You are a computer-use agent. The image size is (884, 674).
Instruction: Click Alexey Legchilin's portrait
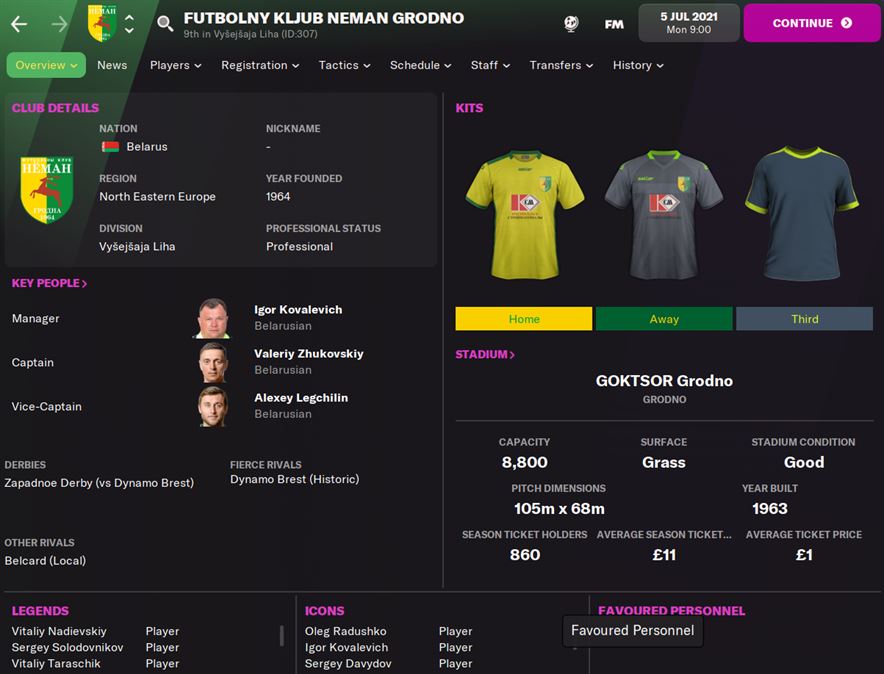214,406
